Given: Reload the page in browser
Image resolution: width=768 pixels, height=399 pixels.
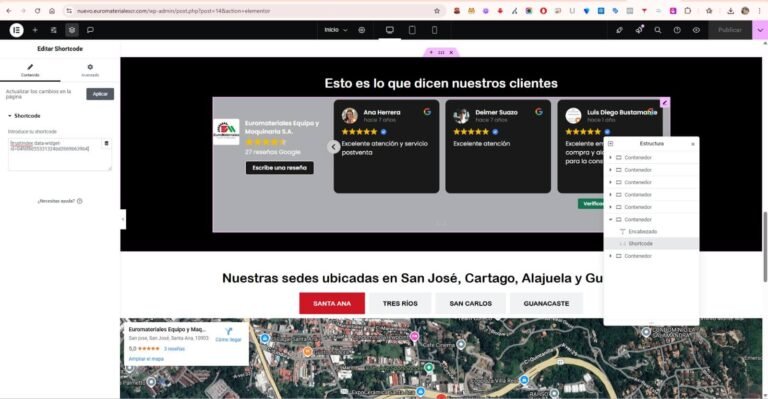Looking at the screenshot, I should [x=37, y=11].
